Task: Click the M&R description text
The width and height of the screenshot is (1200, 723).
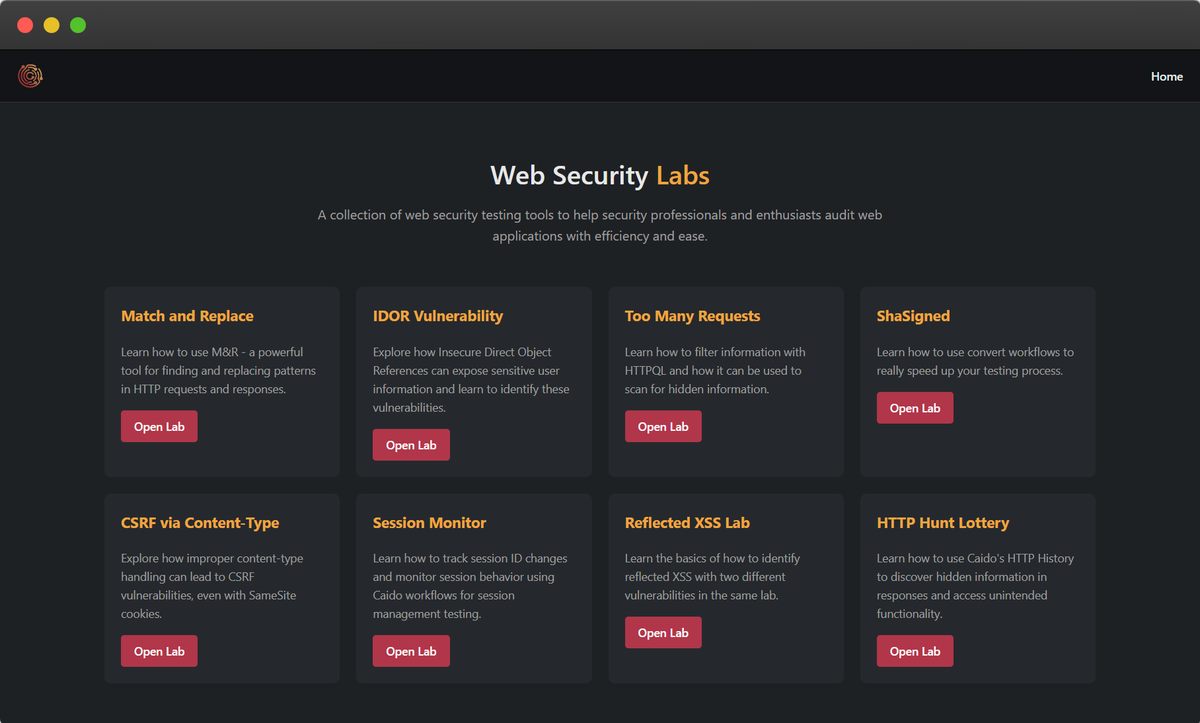Action: pos(218,370)
